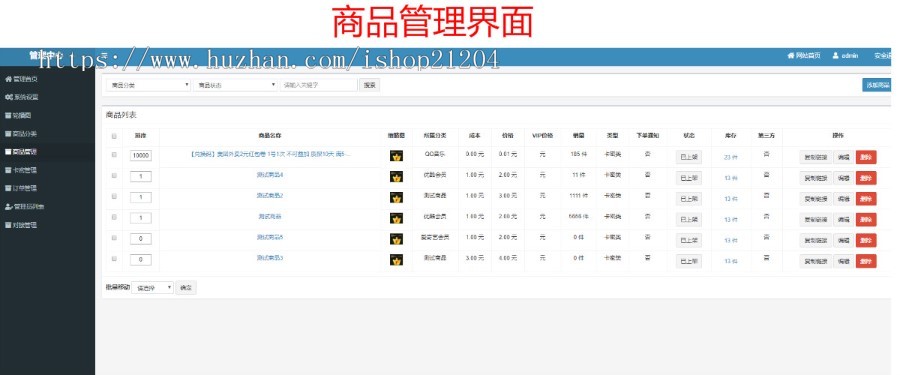Open the stock link in the 爱奇艺会员 row
This screenshot has height=375, width=900.
731,241
